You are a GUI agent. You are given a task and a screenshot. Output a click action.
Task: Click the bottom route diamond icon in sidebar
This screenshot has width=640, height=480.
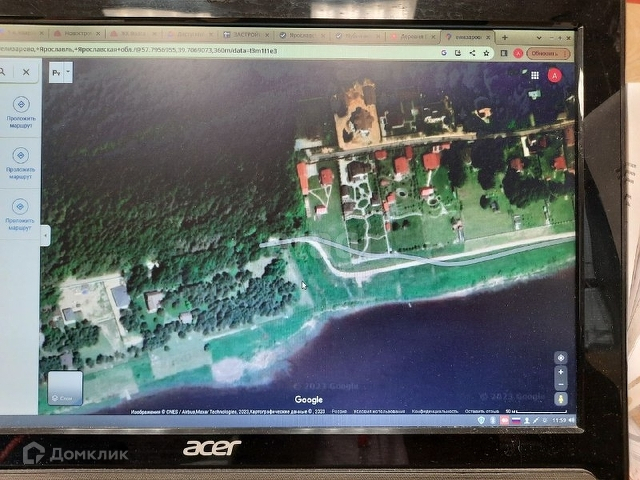(20, 207)
